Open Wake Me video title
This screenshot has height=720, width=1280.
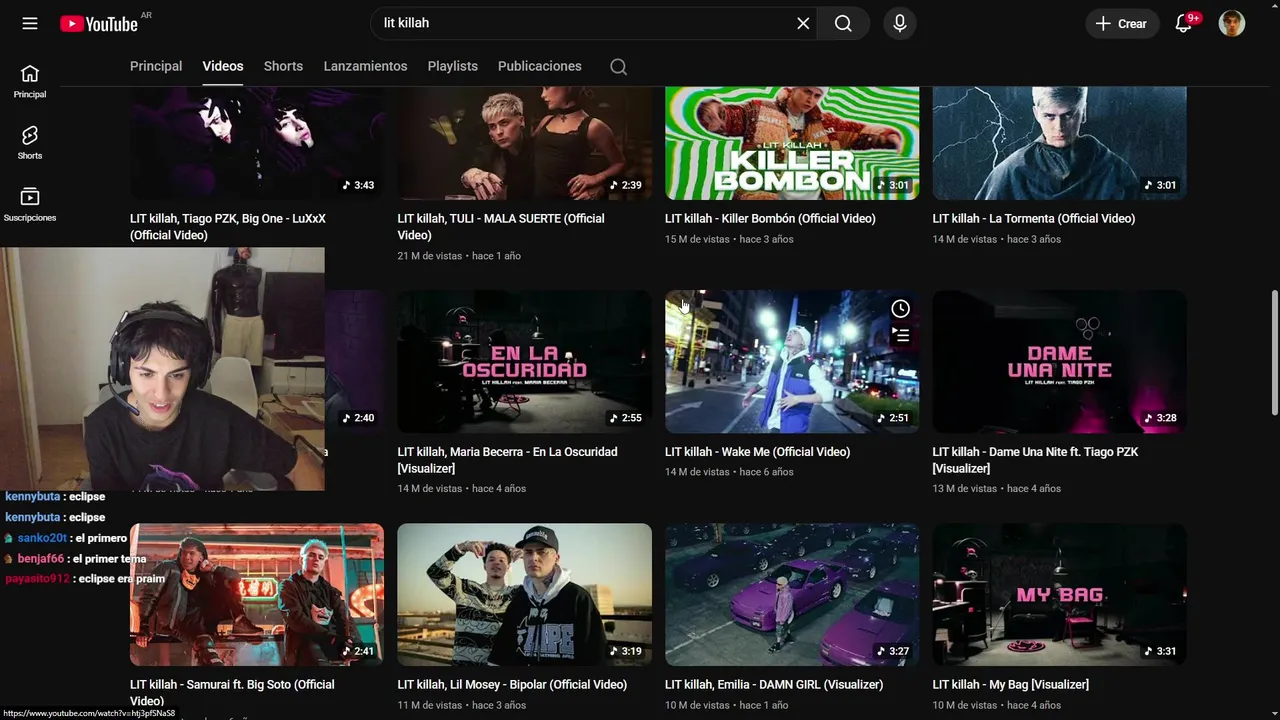tap(758, 452)
